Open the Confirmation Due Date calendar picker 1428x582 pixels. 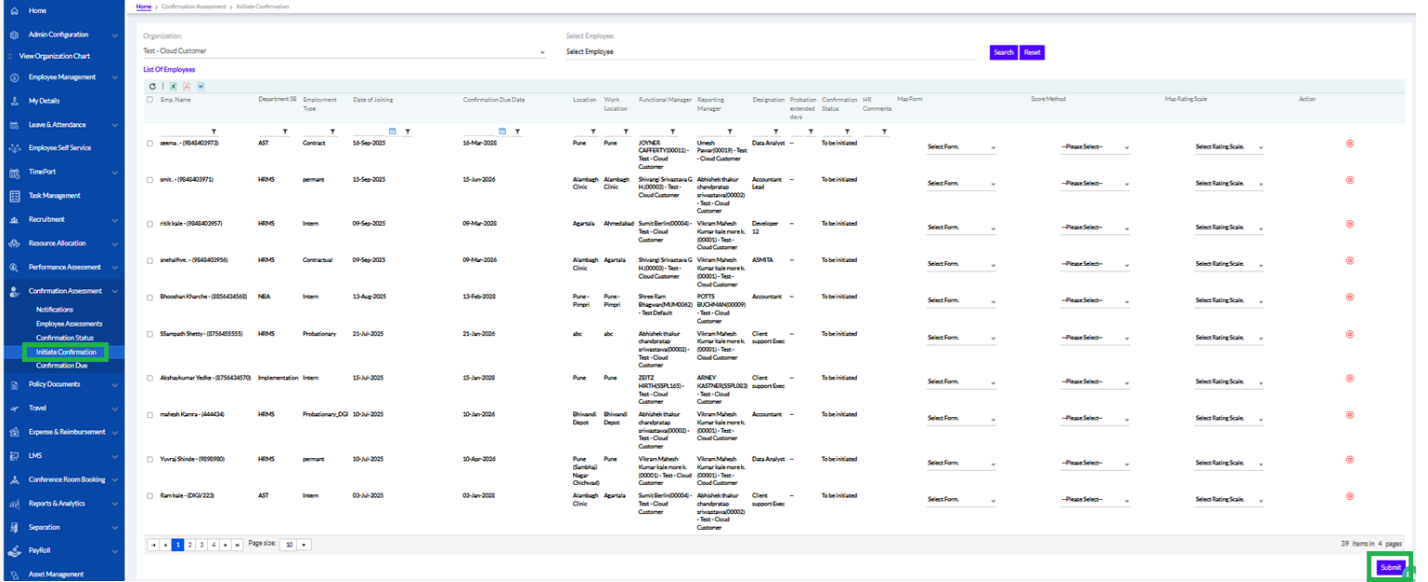tap(502, 131)
